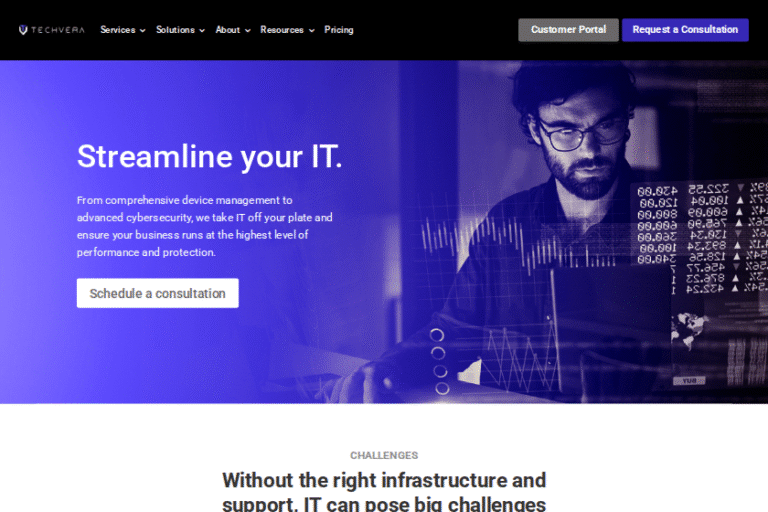Expand the Services dropdown chevron
Screen dimensions: 768x512
click(x=143, y=30)
